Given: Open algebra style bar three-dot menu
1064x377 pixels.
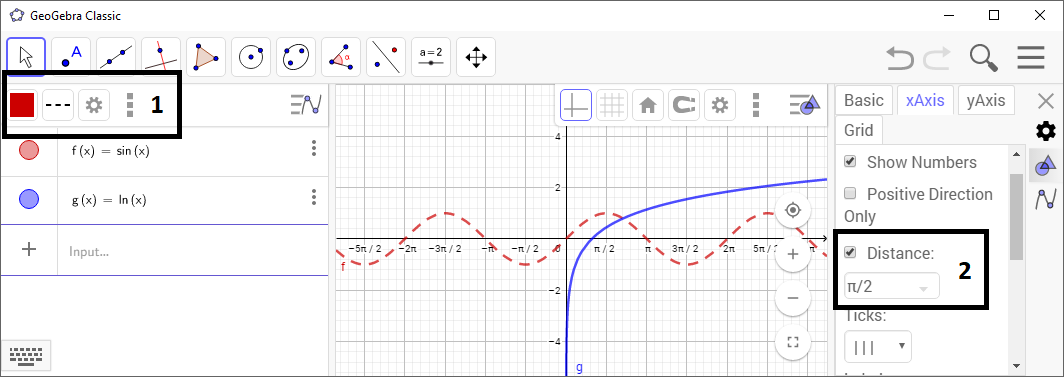Looking at the screenshot, I should (x=130, y=105).
